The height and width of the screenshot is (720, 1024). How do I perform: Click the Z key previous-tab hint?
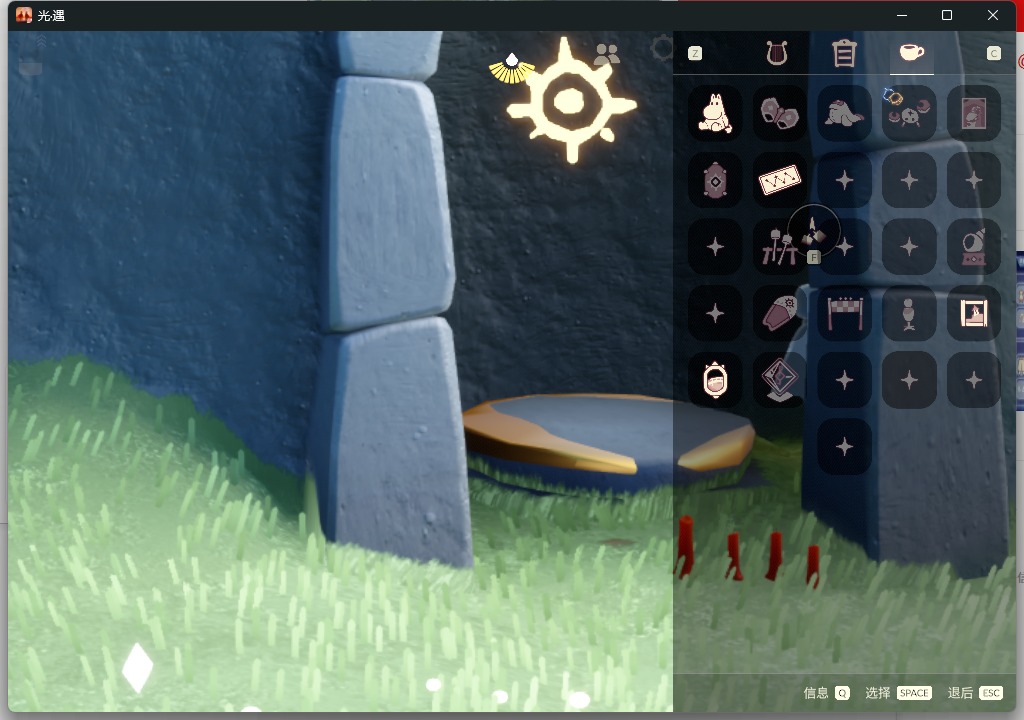(695, 54)
